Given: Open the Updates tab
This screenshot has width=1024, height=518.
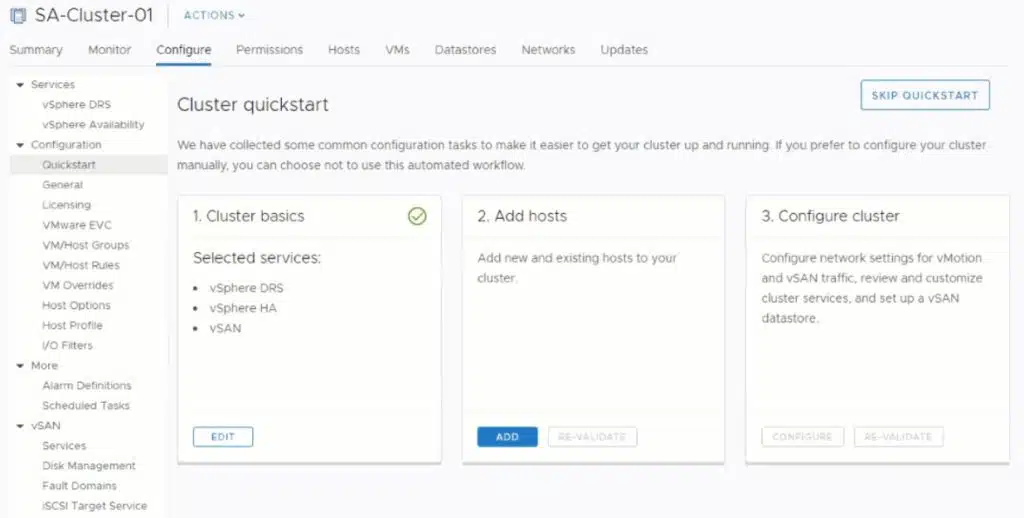Looking at the screenshot, I should (x=624, y=50).
